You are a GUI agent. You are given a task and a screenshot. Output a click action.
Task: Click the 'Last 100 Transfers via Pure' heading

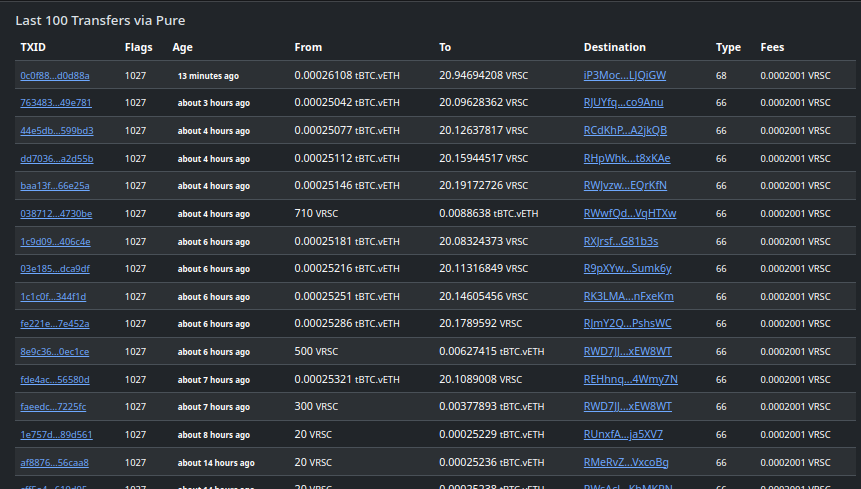(x=100, y=20)
